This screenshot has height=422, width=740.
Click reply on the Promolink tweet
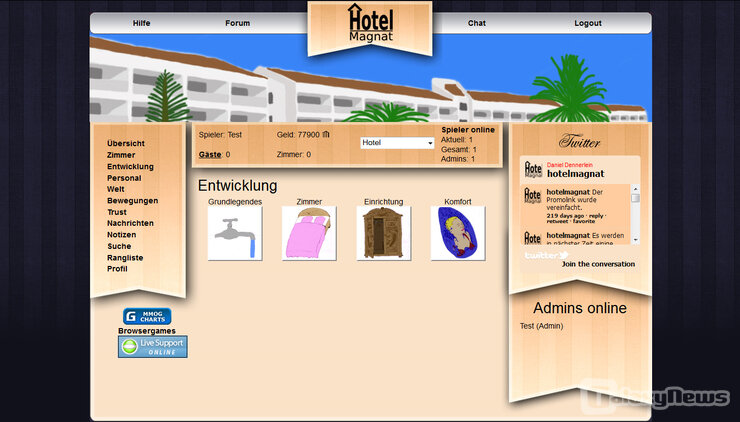tap(596, 216)
